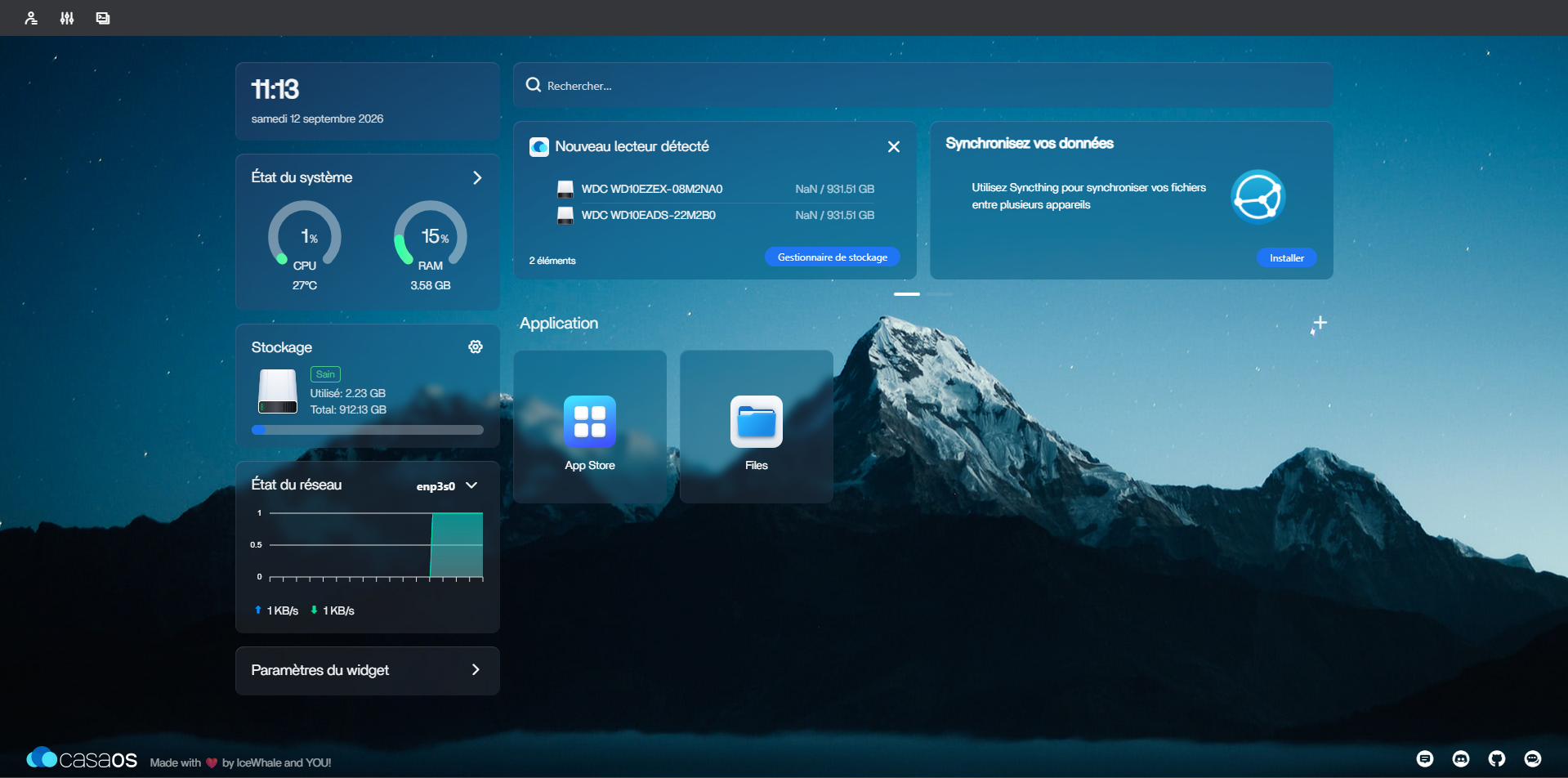The height and width of the screenshot is (778, 1568).
Task: Click the CasaOS icon beside Nouveau lecteur détecté
Action: (539, 147)
